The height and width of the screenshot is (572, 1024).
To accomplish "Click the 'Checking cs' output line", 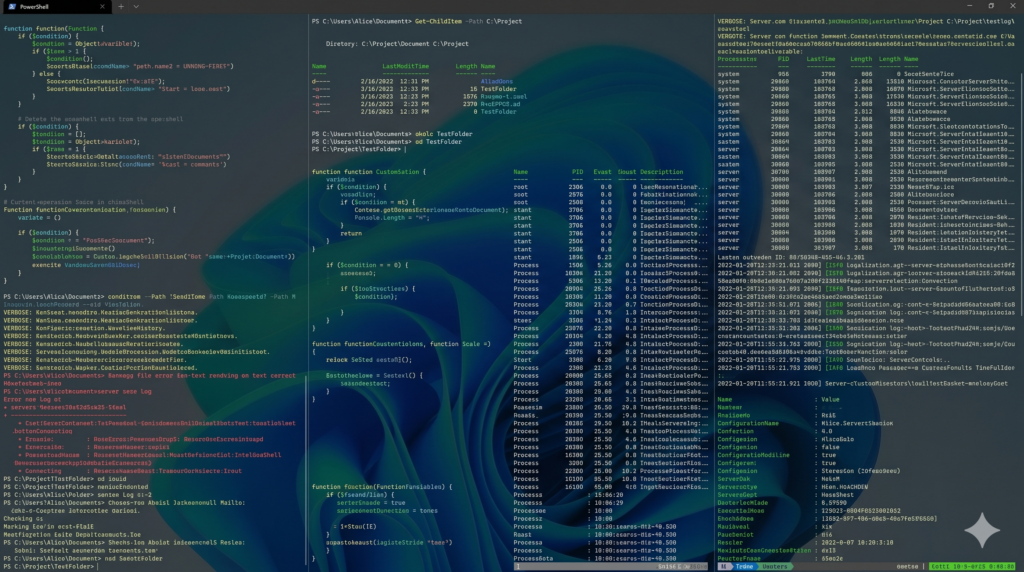I will pyautogui.click(x=22, y=518).
